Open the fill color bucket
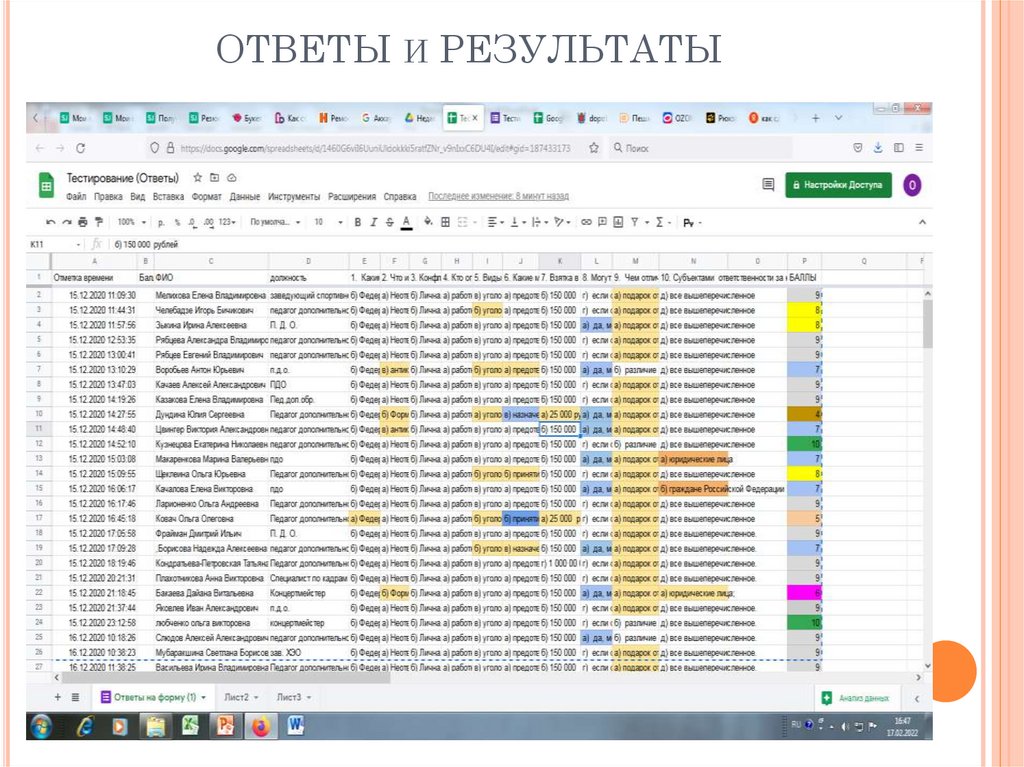Image resolution: width=1024 pixels, height=767 pixels. tap(428, 222)
